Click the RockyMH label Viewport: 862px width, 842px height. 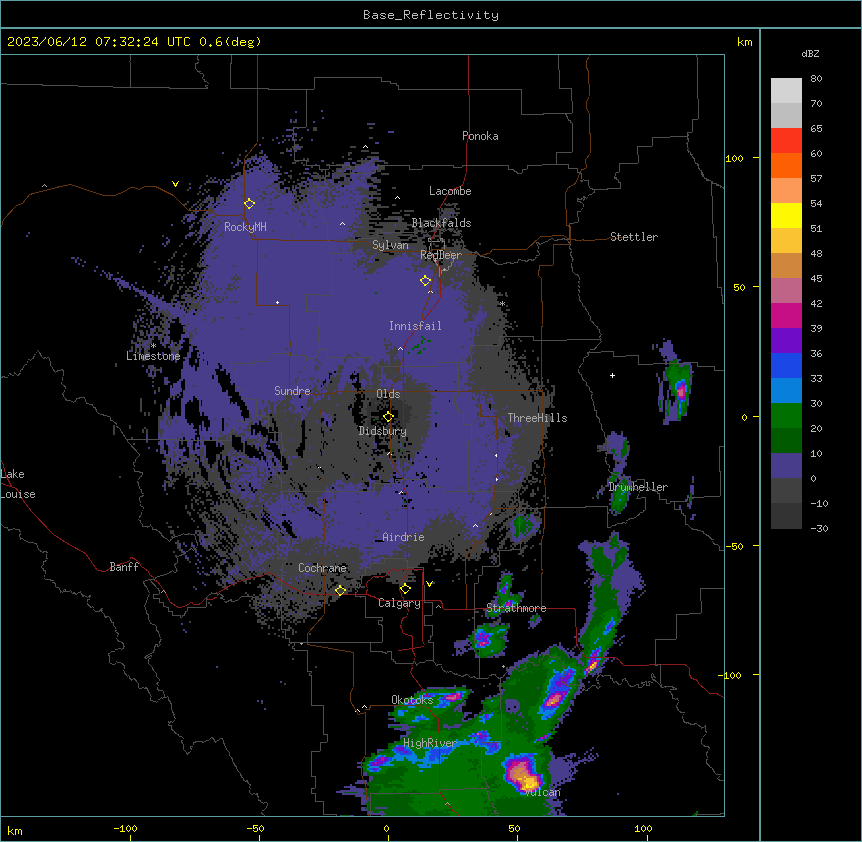click(245, 227)
